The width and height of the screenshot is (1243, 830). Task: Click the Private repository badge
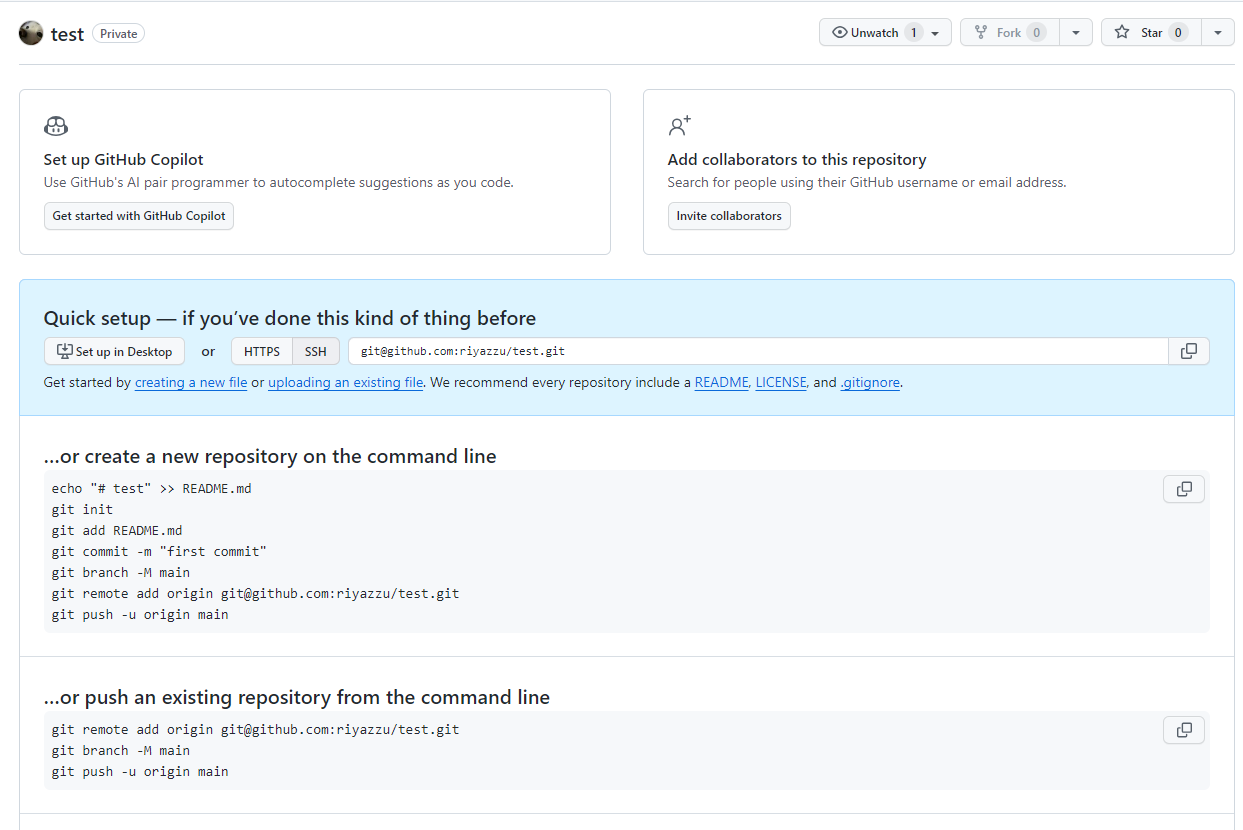118,33
